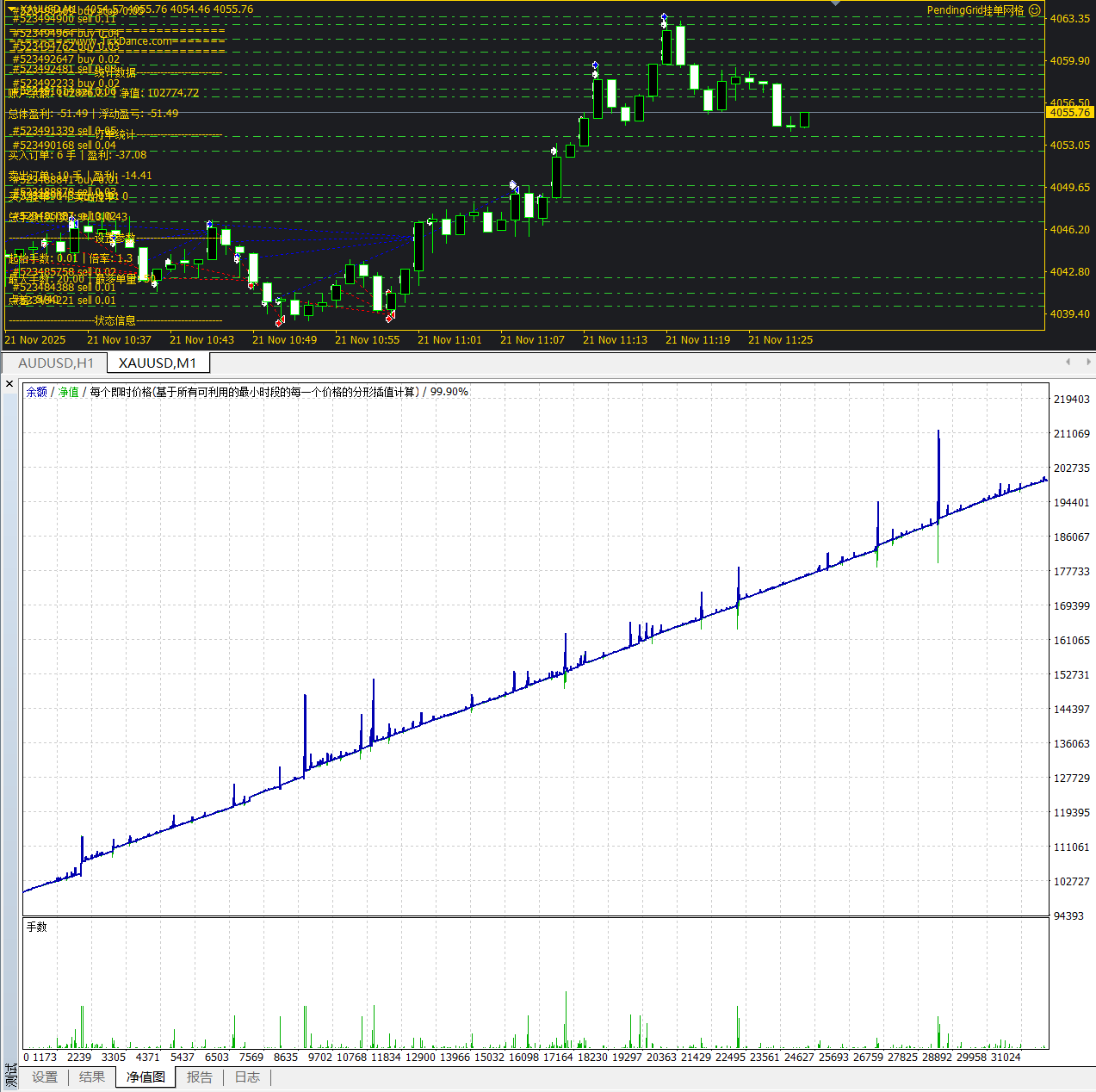Open the 报告 report tab
Viewport: 1096px width, 1092px height.
pyautogui.click(x=200, y=1077)
